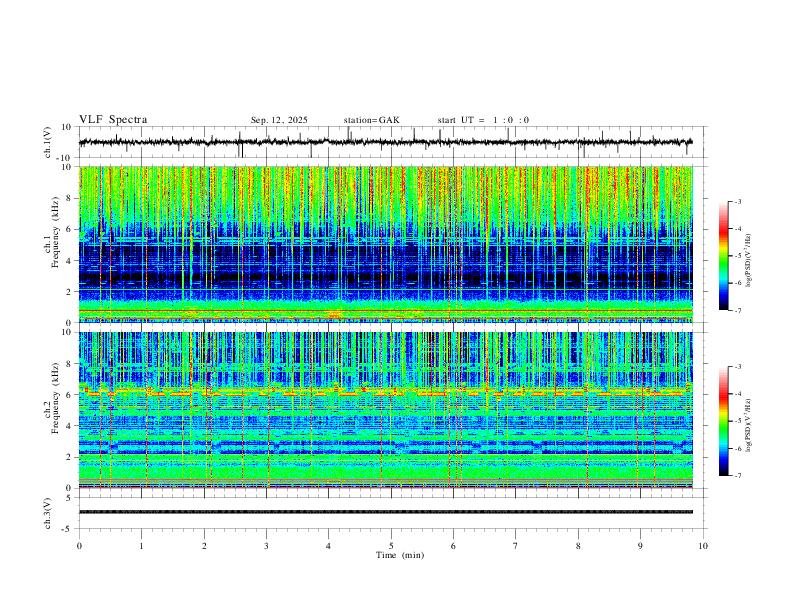Click the time axis tick label "5"

point(391,546)
